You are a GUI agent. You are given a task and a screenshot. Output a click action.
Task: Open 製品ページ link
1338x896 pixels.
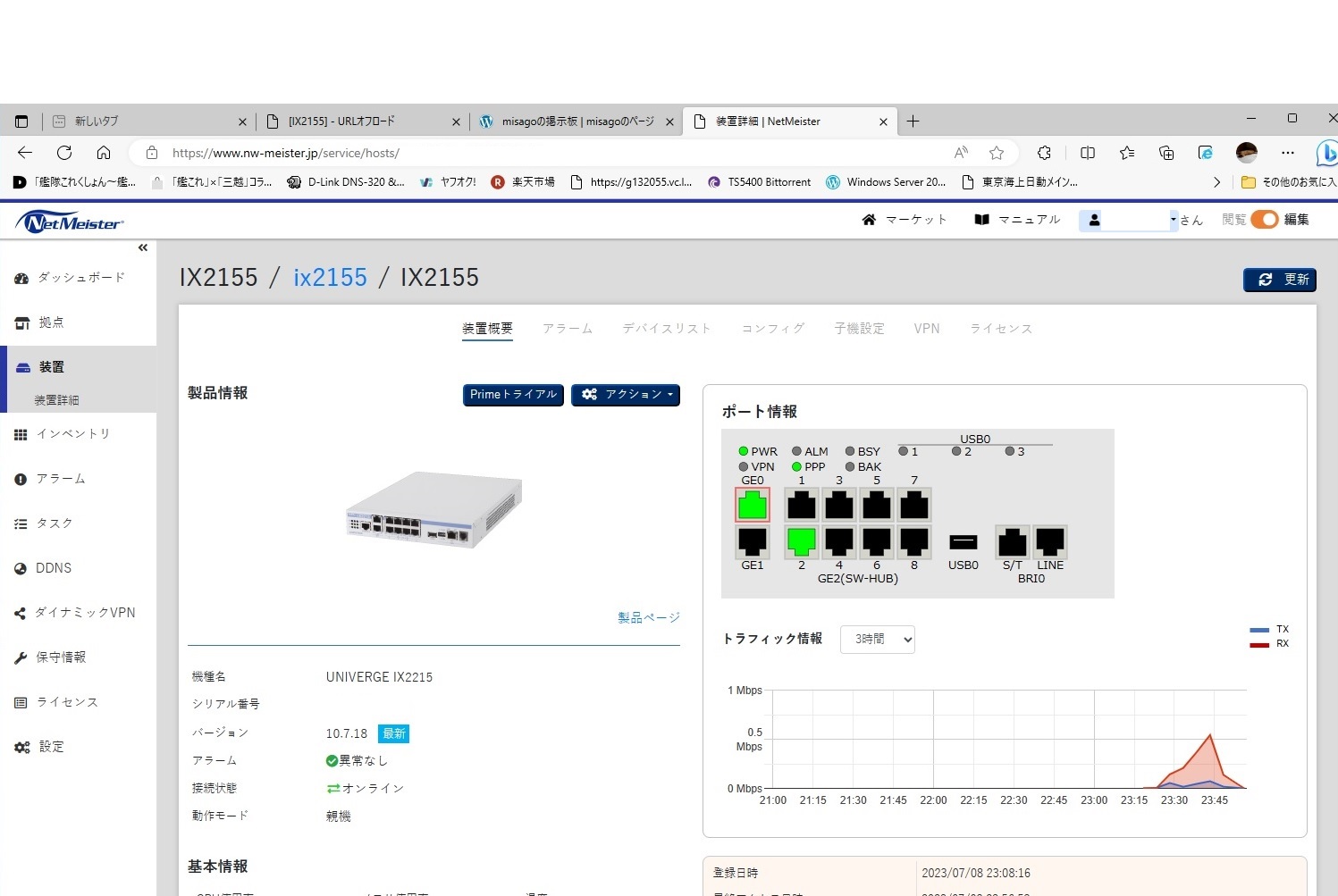coord(649,617)
